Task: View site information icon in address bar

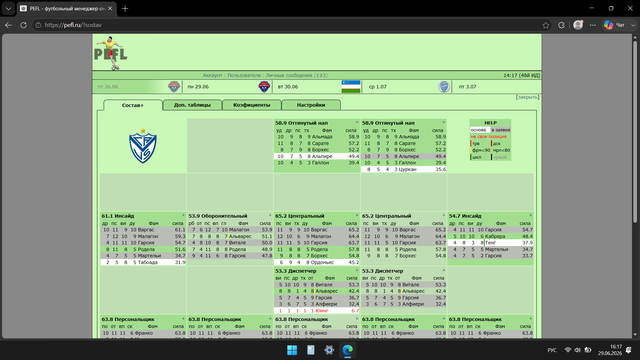Action: (x=38, y=25)
